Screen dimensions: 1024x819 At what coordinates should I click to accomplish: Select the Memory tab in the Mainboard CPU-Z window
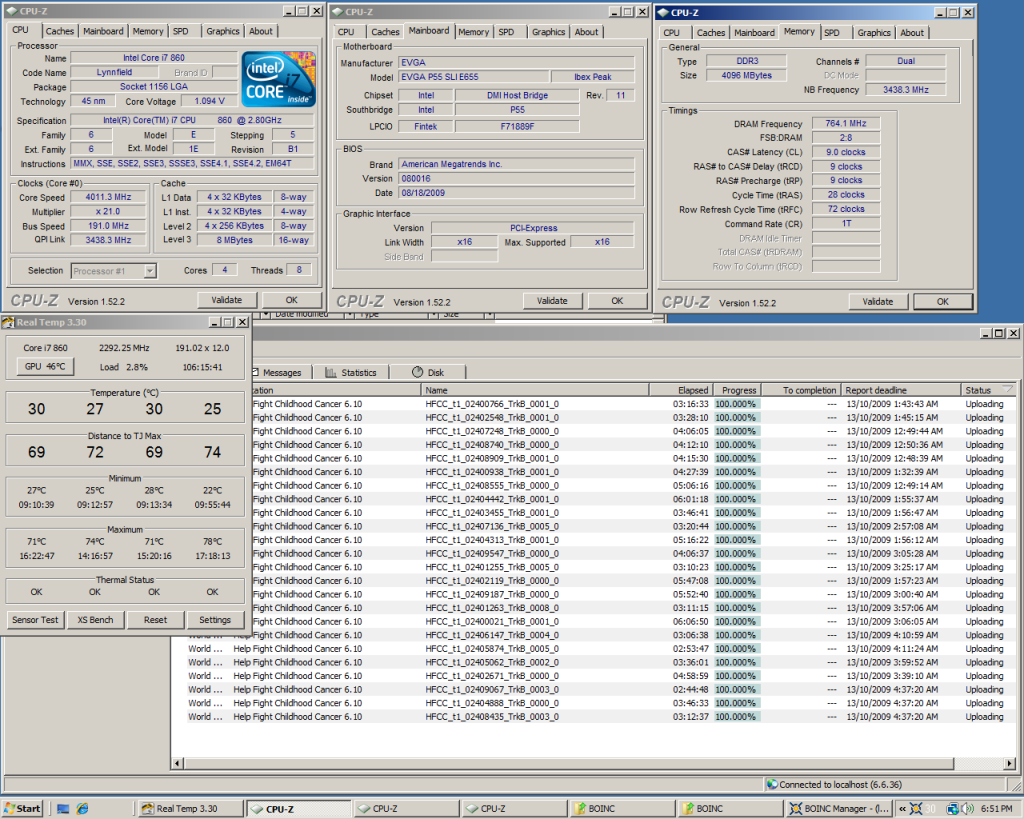pos(473,31)
